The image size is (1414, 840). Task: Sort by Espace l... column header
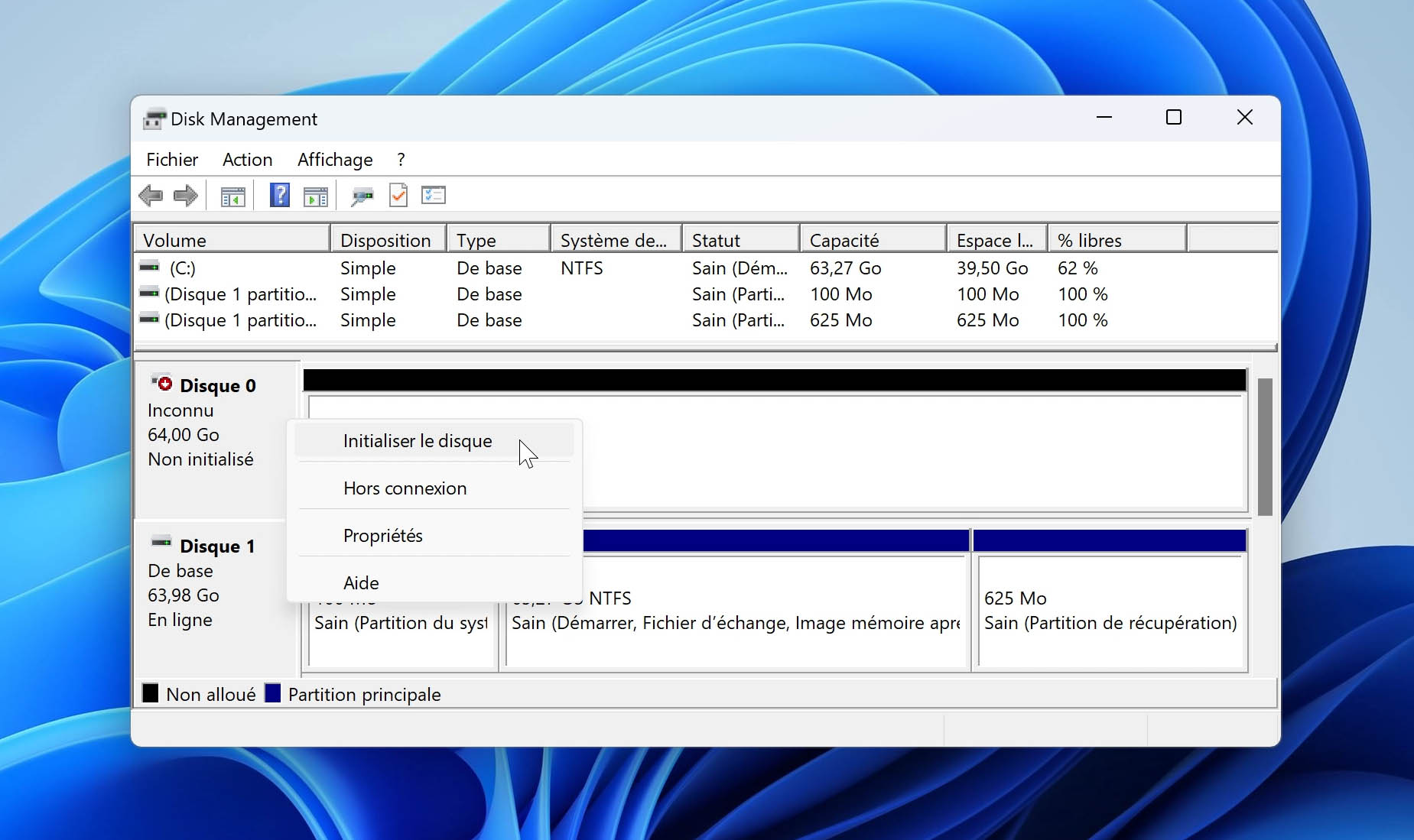tap(997, 240)
